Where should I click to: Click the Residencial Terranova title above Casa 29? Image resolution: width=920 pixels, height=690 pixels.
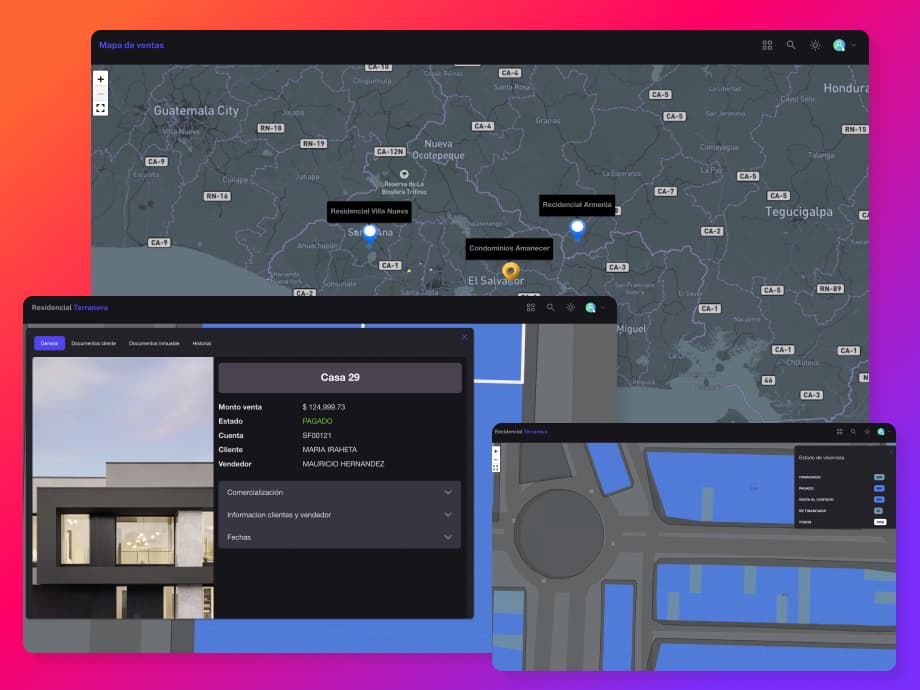pyautogui.click(x=70, y=307)
